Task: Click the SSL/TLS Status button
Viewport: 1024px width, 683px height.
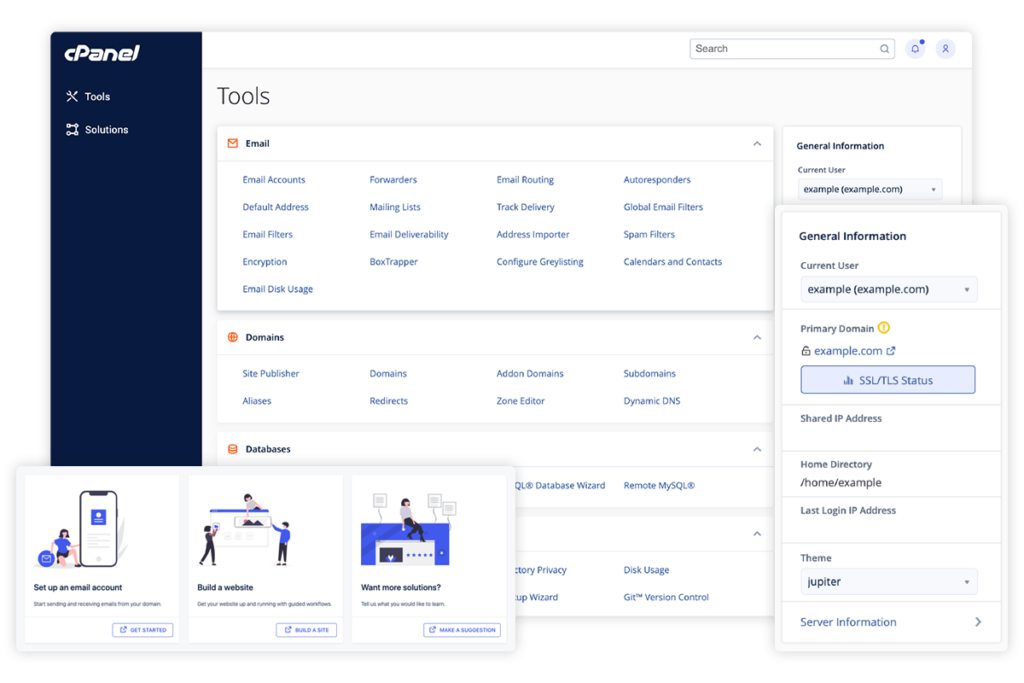Action: point(887,379)
